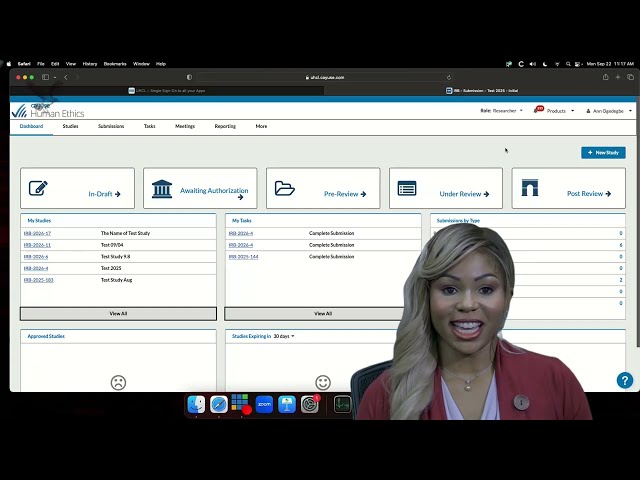Screen dimensions: 640x480
Task: Open the Apple menu logo
Action: coord(9,64)
